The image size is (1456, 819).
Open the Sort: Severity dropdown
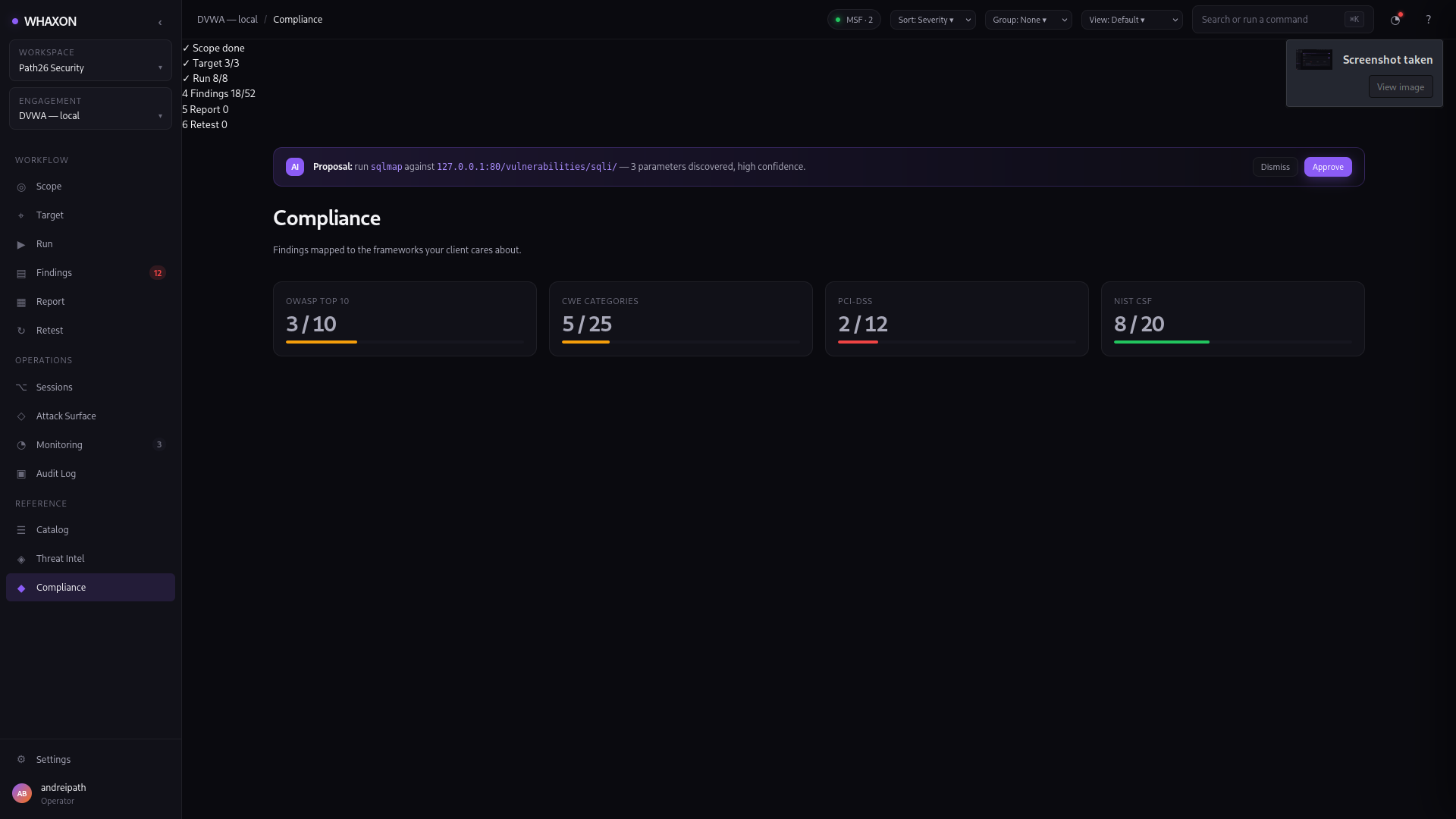[933, 20]
